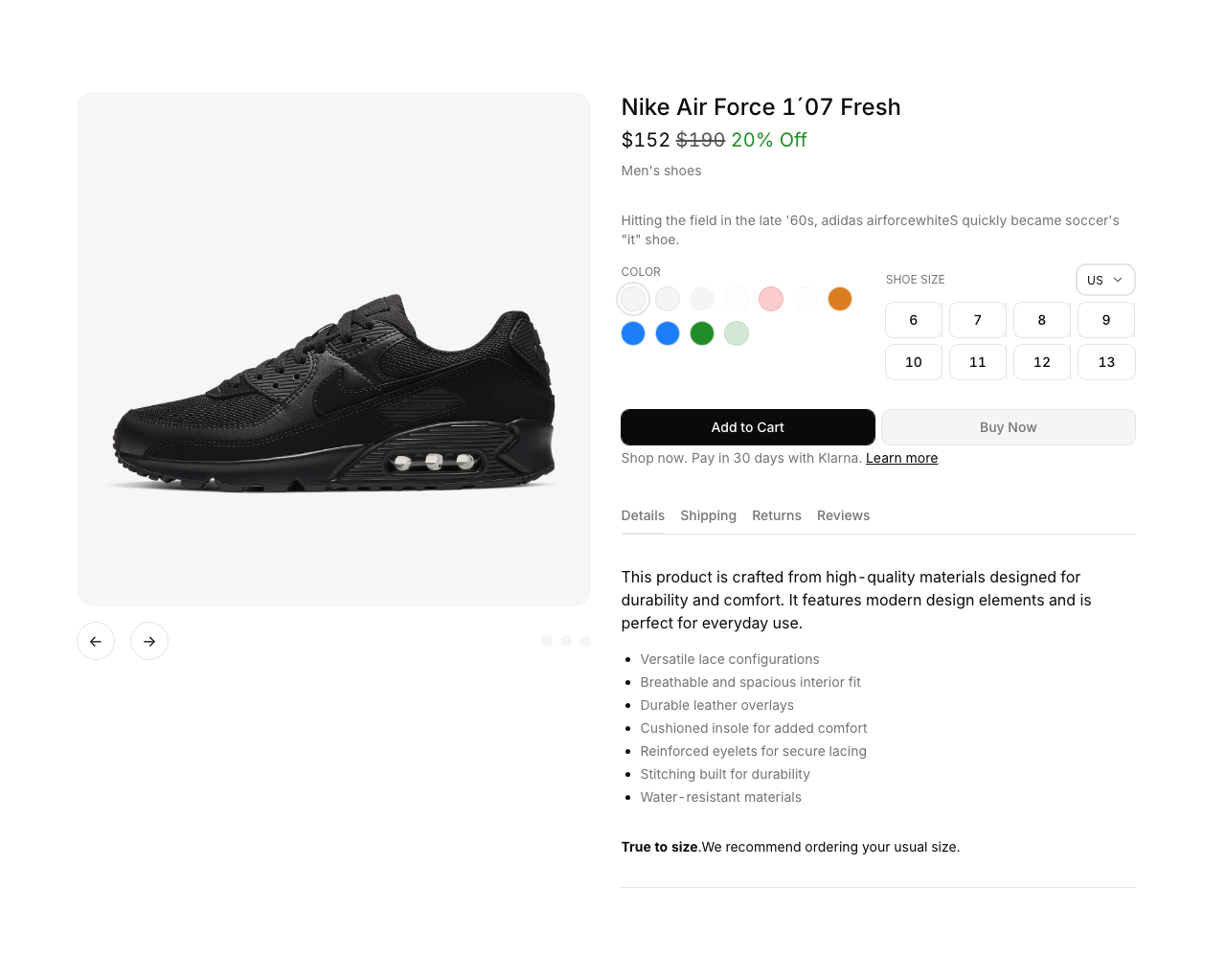Click the previous image arrow icon
This screenshot has height=980, width=1226.
(x=96, y=641)
